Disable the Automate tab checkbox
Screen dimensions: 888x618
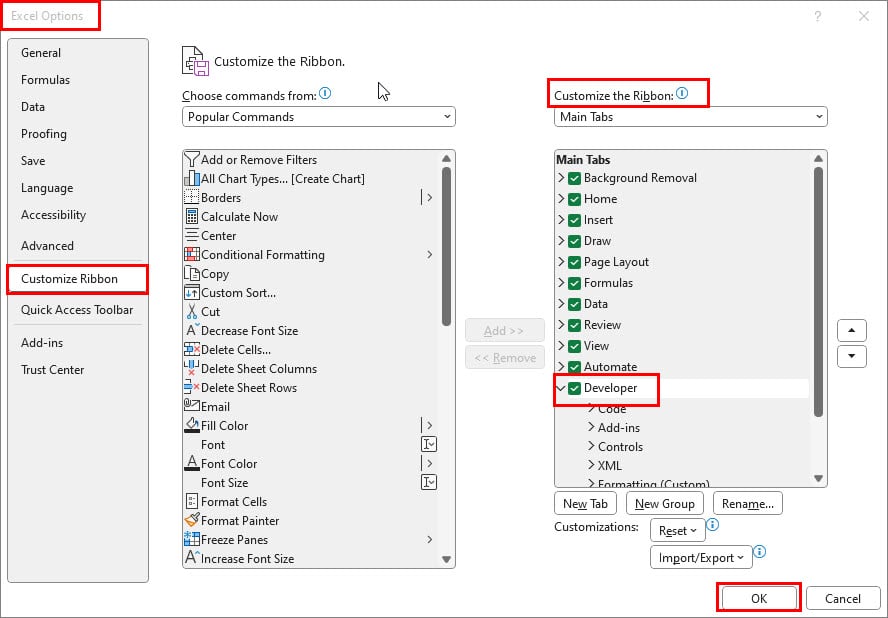pos(574,367)
